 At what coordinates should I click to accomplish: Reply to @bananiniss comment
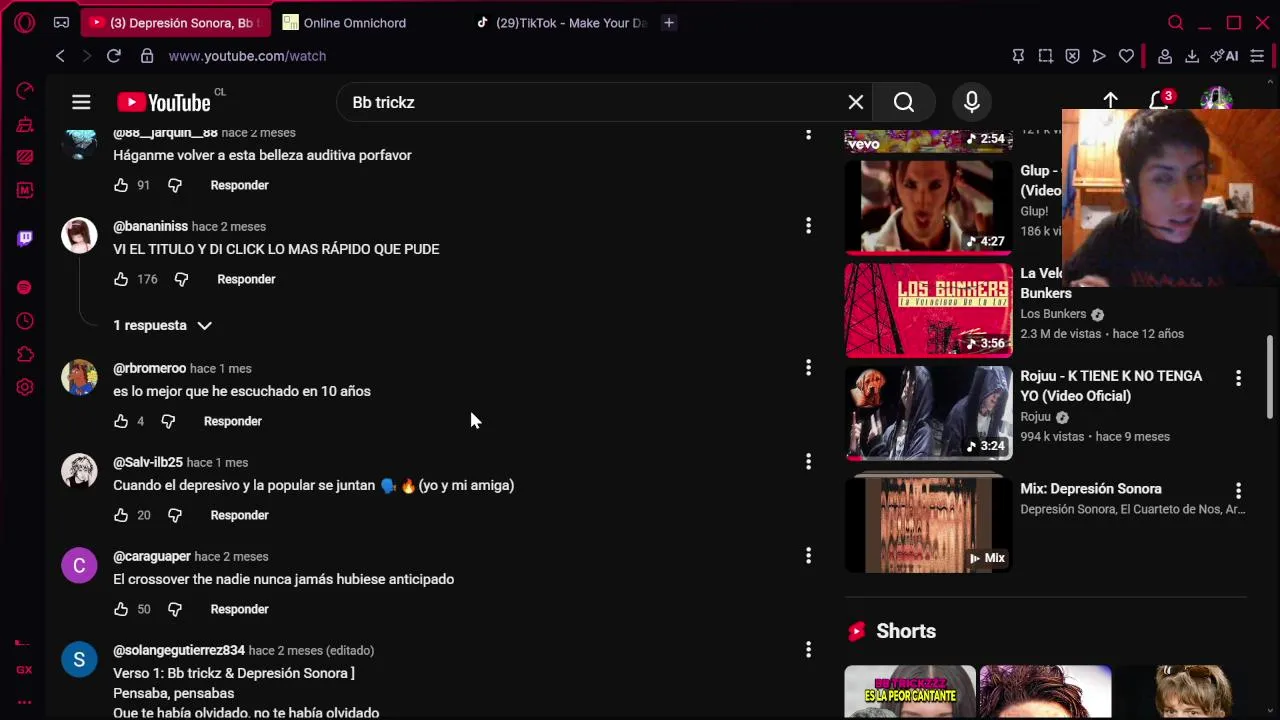coord(246,279)
